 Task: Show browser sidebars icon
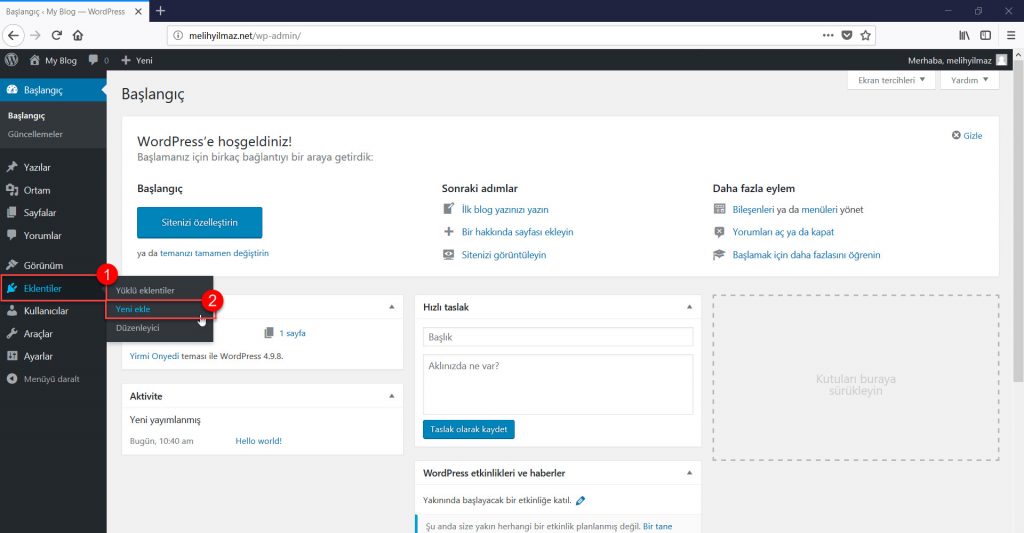point(985,35)
